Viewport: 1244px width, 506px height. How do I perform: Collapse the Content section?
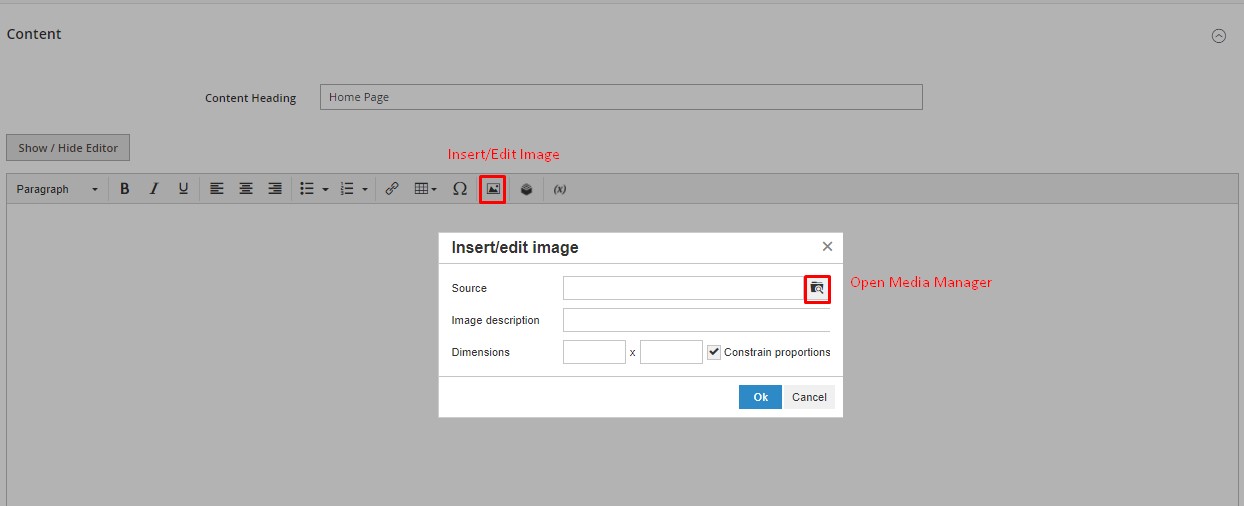coord(1218,35)
